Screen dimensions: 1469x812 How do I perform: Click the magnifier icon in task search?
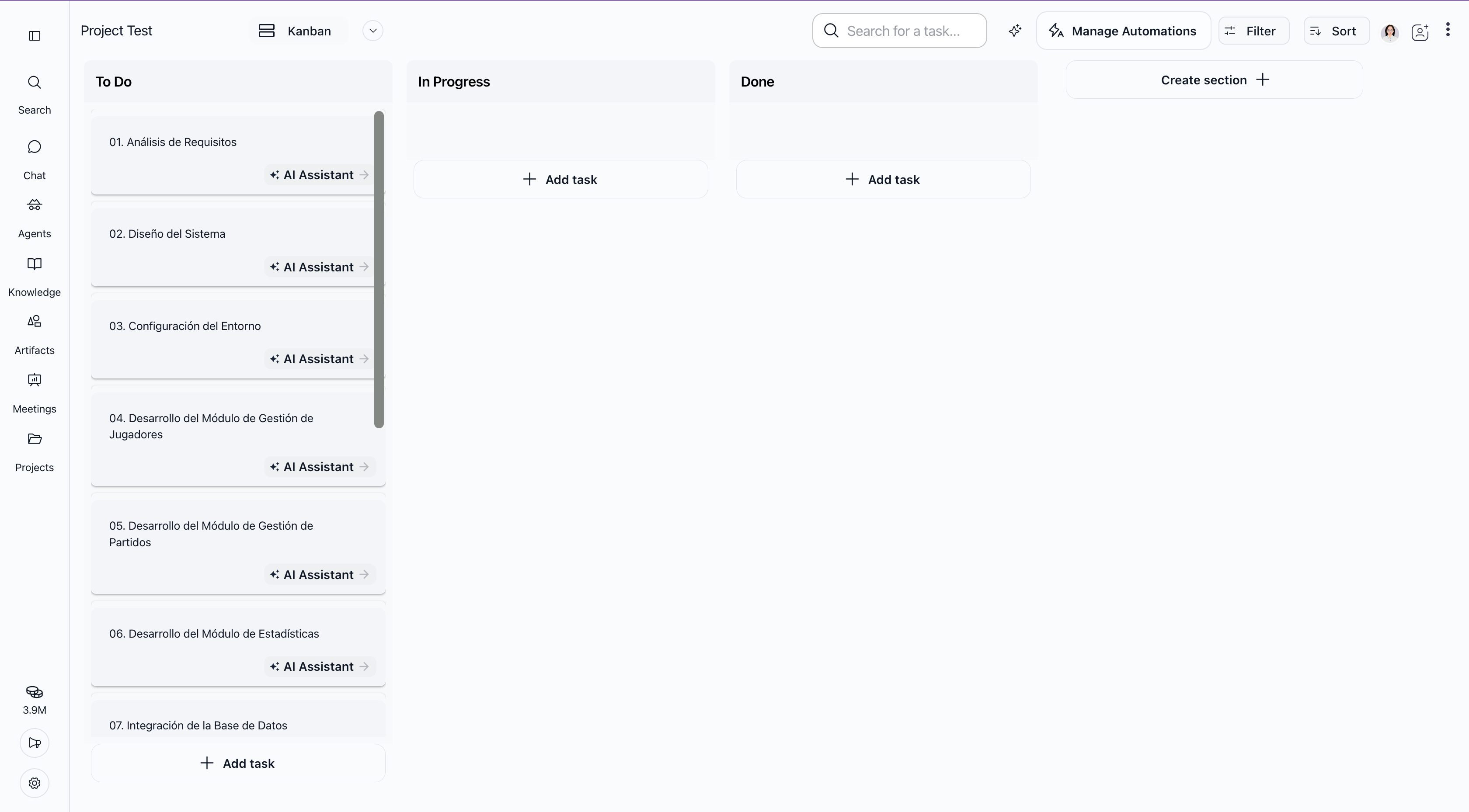(832, 31)
